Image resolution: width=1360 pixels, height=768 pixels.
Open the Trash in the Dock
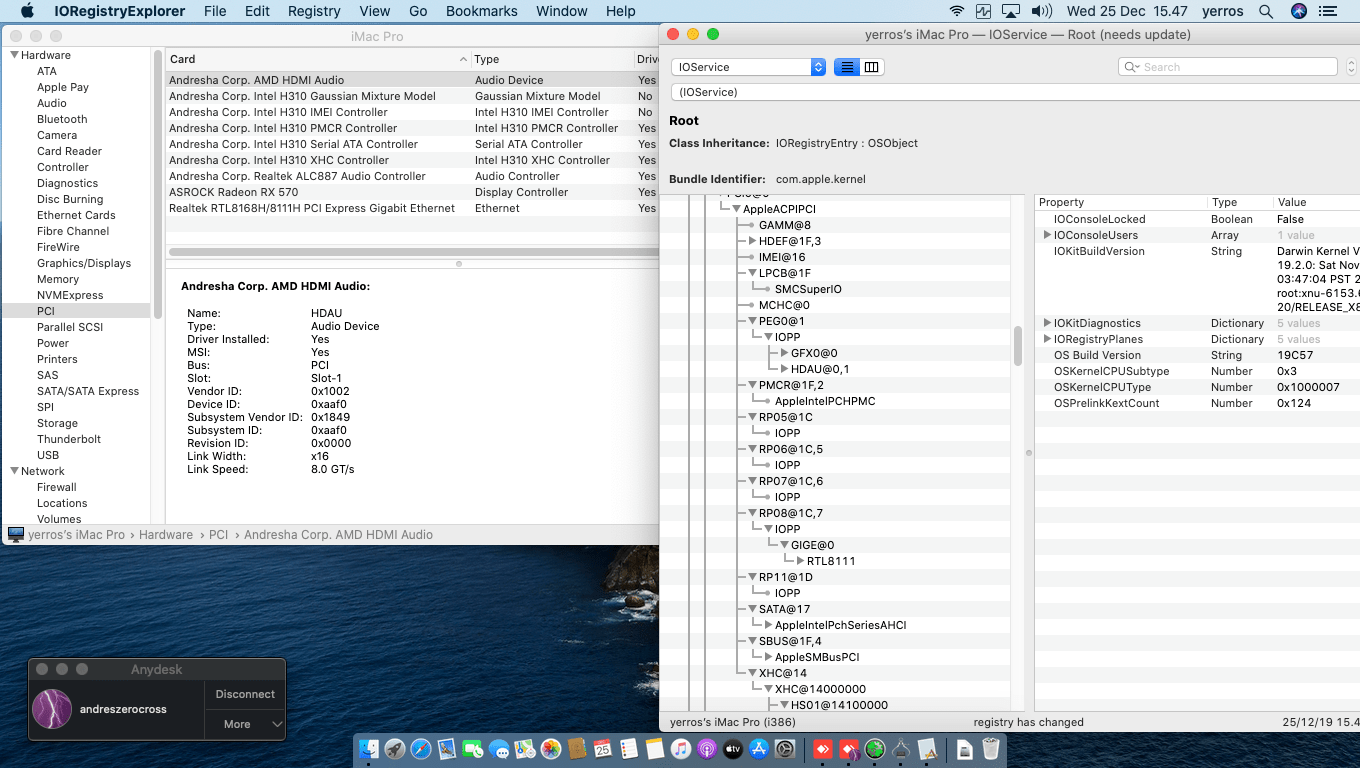pyautogui.click(x=990, y=749)
